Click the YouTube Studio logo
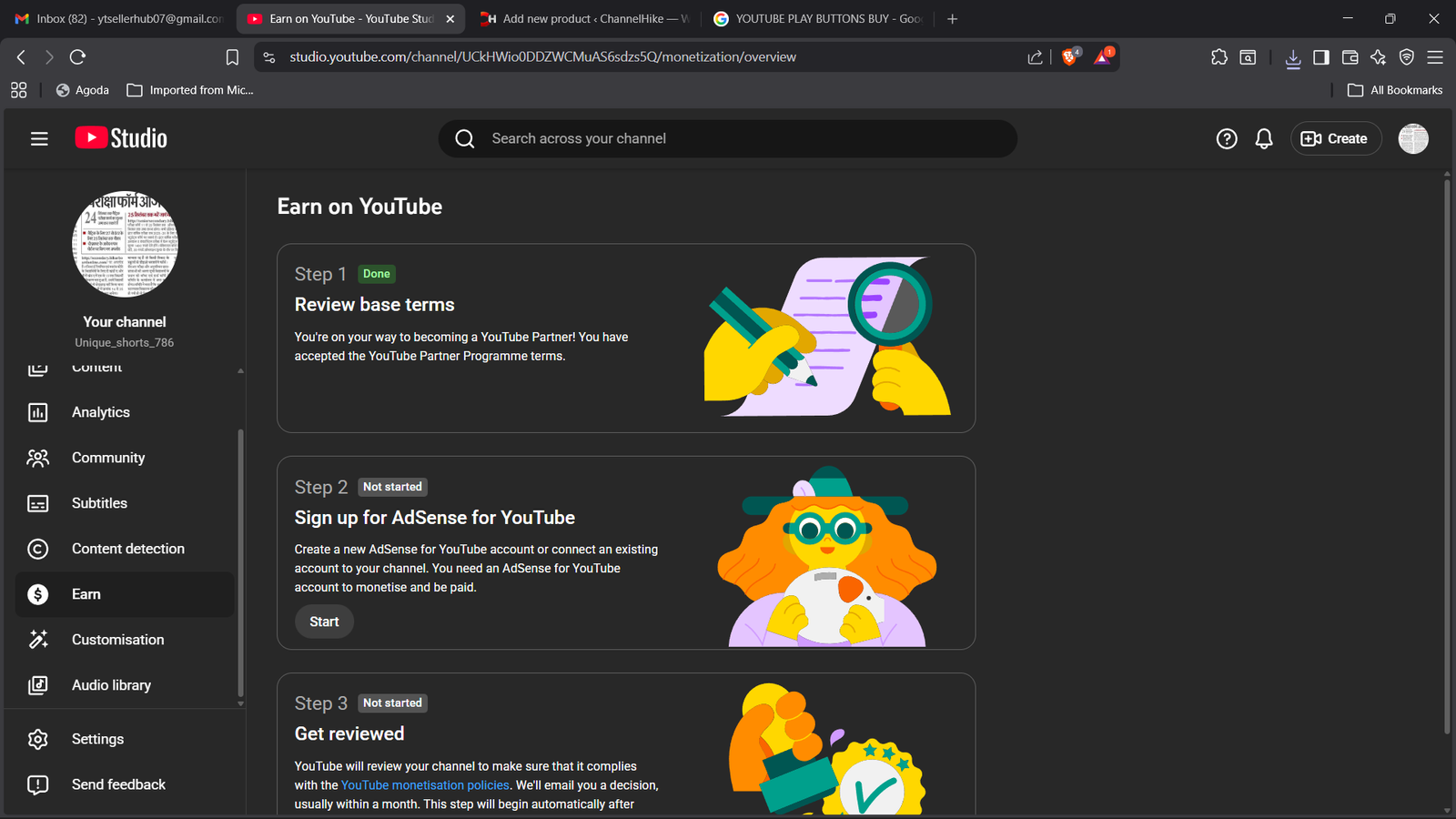This screenshot has width=1456, height=819. point(121,138)
